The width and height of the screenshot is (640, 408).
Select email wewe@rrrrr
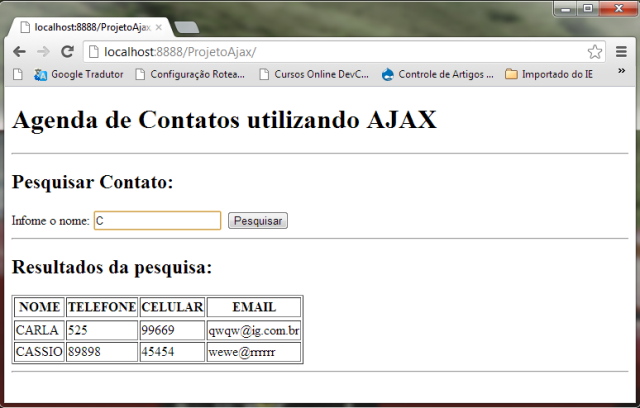click(x=254, y=352)
